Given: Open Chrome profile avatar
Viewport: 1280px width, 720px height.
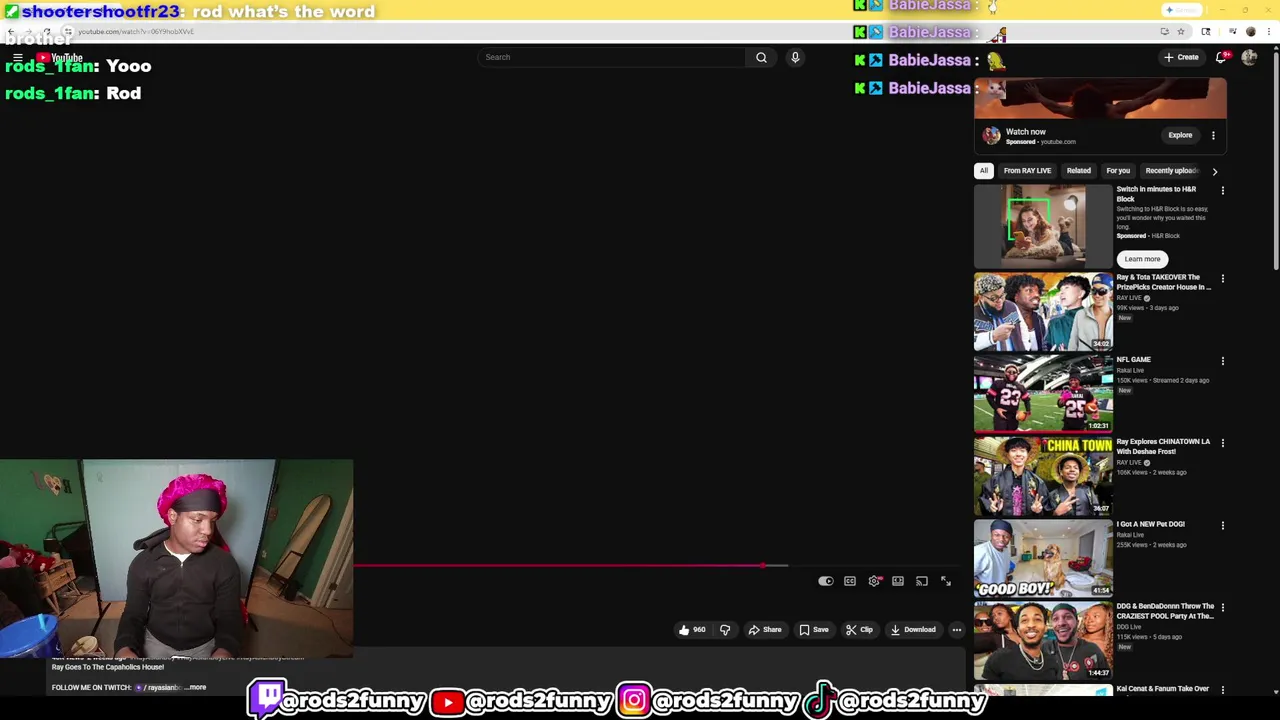Looking at the screenshot, I should pos(1250,31).
